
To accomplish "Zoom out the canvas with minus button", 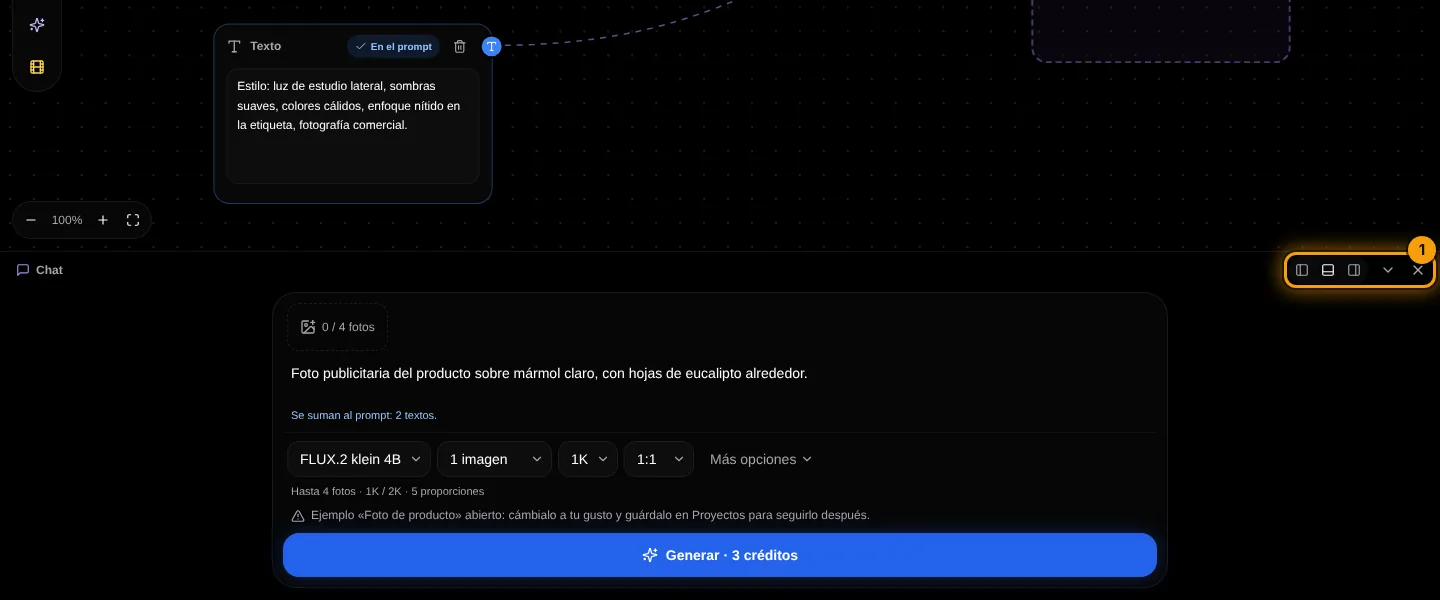I will (x=31, y=220).
